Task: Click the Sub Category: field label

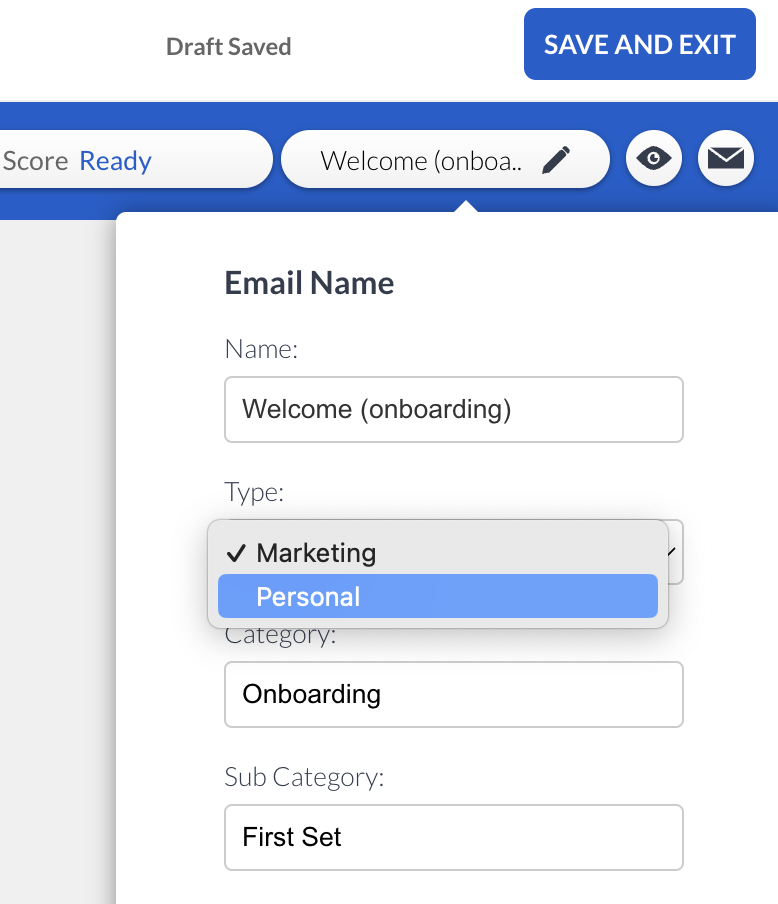Action: coord(304,778)
